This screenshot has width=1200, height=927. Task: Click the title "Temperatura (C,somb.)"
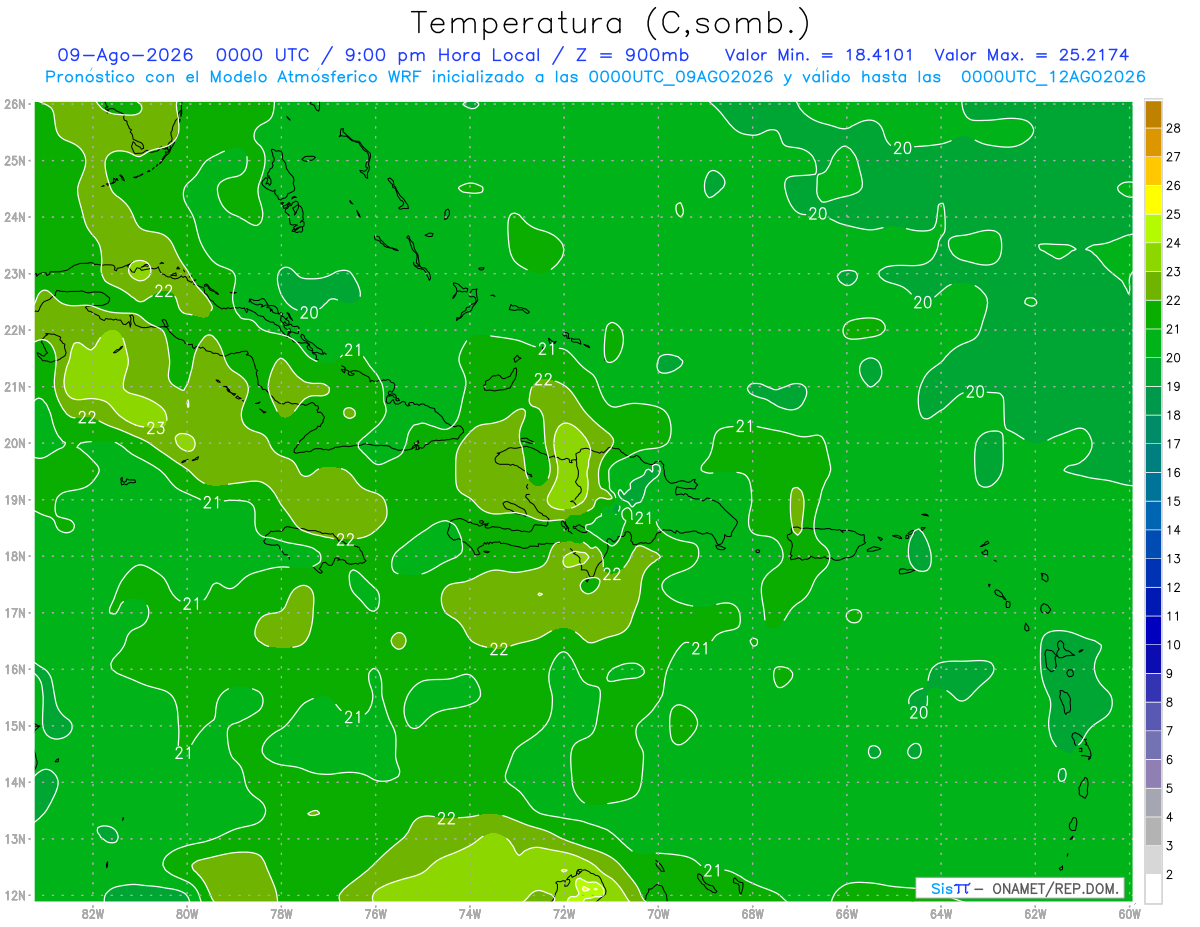[611, 23]
